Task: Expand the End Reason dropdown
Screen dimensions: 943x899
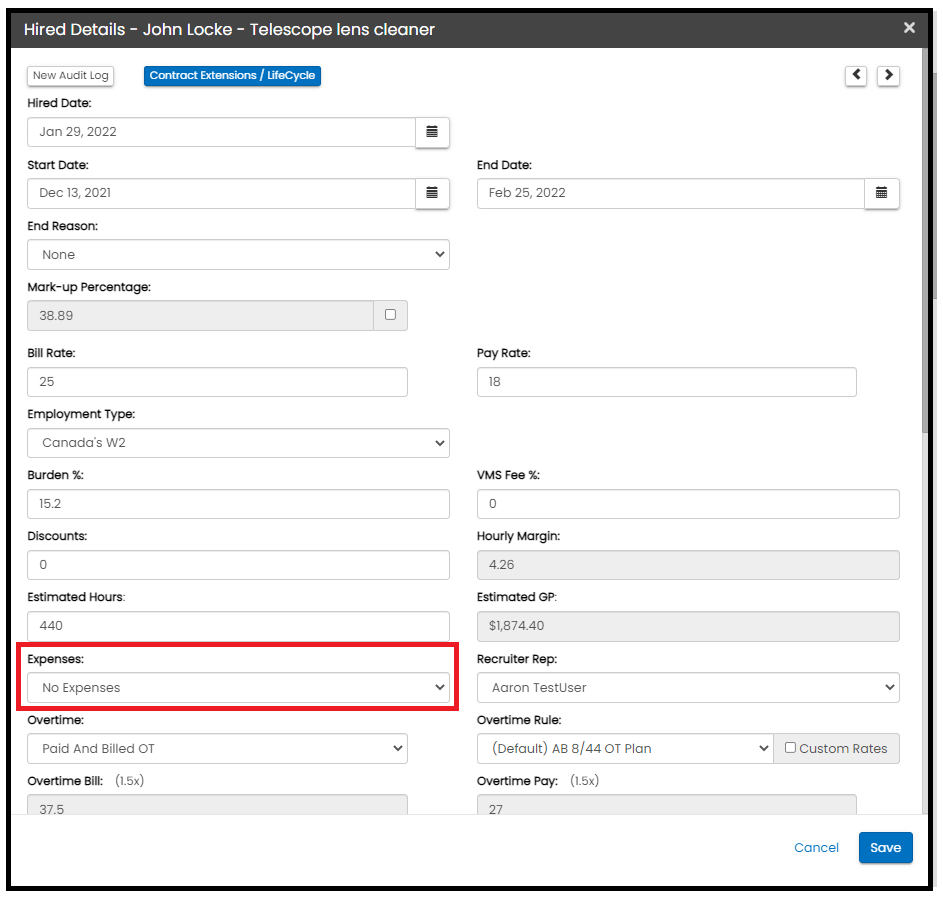Action: (238, 254)
